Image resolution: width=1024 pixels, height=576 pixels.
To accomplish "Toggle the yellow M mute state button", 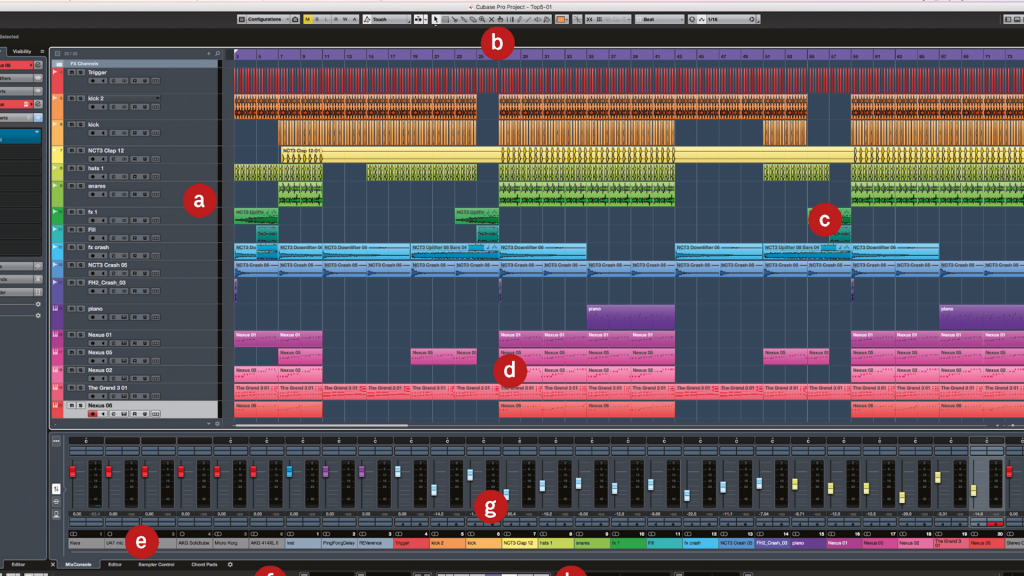I will (x=307, y=19).
